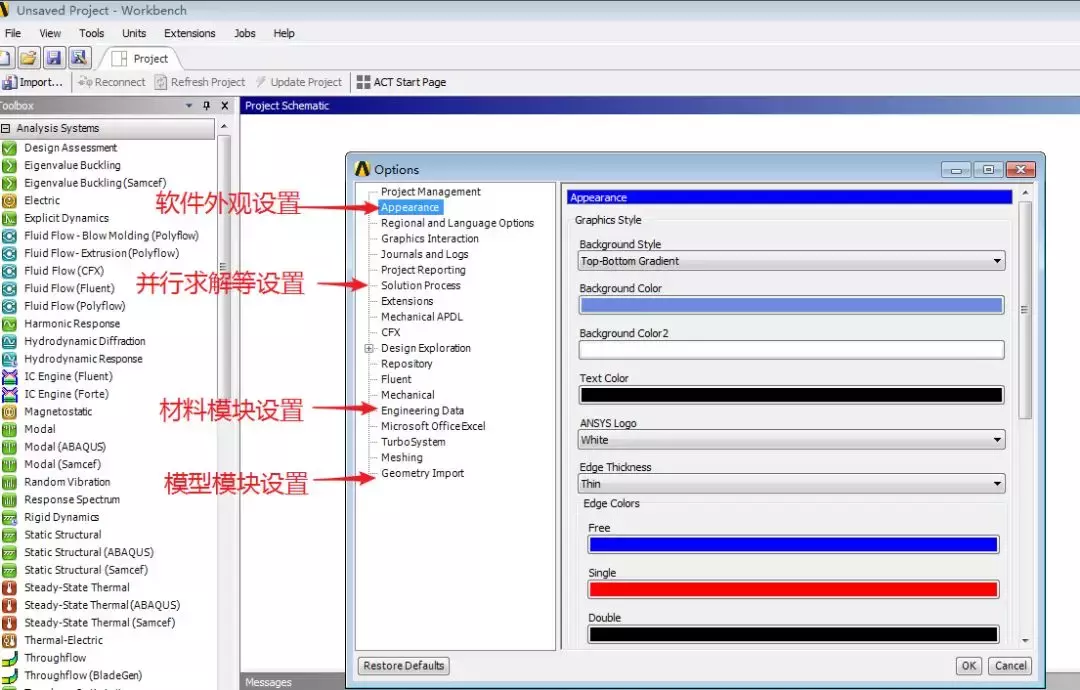The image size is (1080, 690).
Task: Select the Random Vibration icon
Action: pyautogui.click(x=10, y=482)
